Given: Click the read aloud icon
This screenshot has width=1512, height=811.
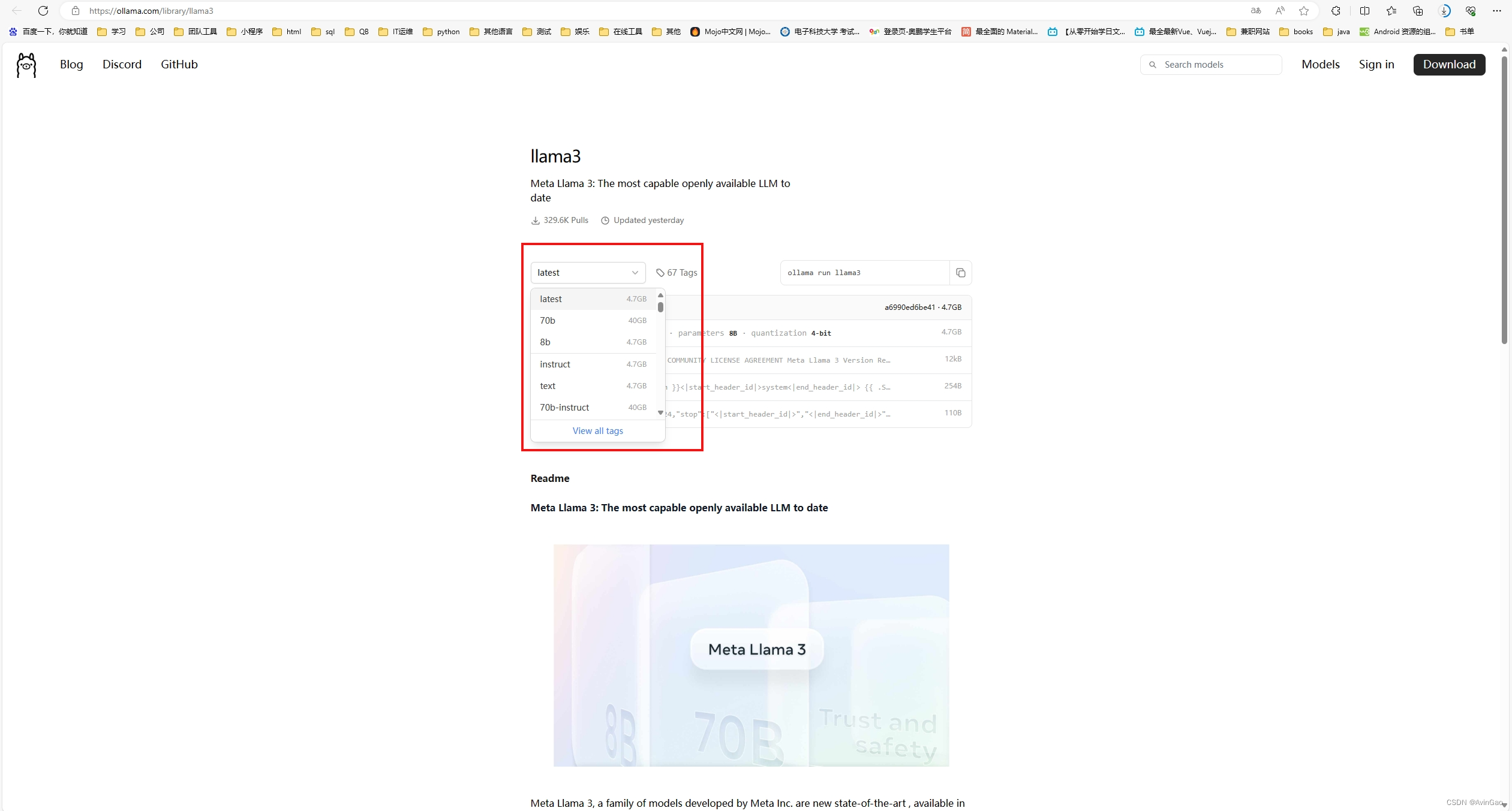Looking at the screenshot, I should pos(1280,11).
